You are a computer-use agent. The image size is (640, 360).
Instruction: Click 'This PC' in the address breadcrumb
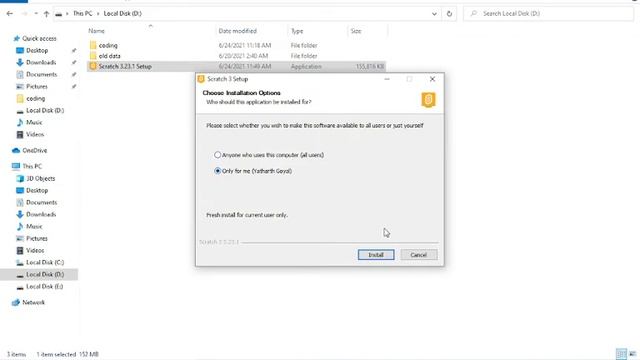82,13
